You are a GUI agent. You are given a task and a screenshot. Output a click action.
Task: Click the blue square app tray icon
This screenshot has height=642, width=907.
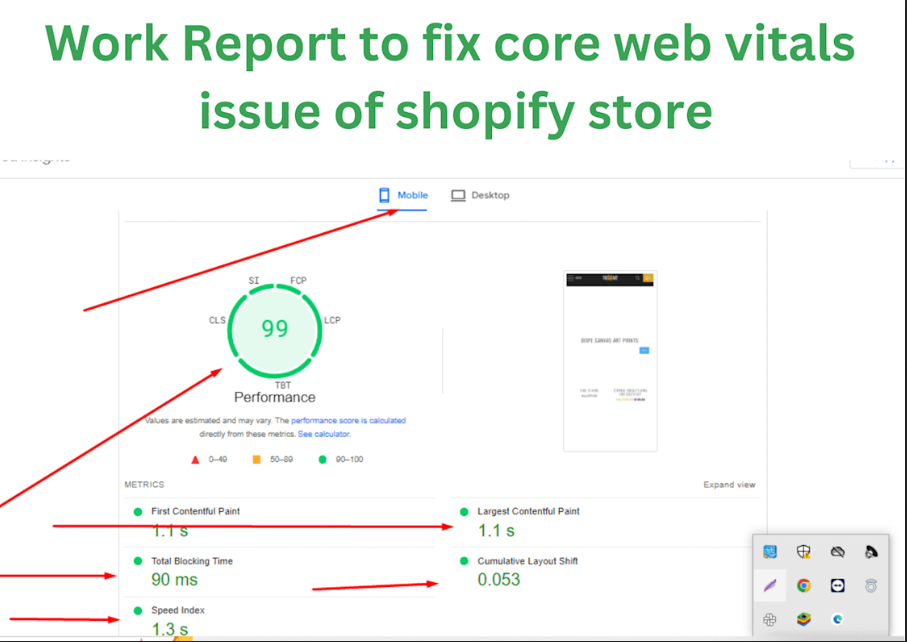[x=770, y=552]
